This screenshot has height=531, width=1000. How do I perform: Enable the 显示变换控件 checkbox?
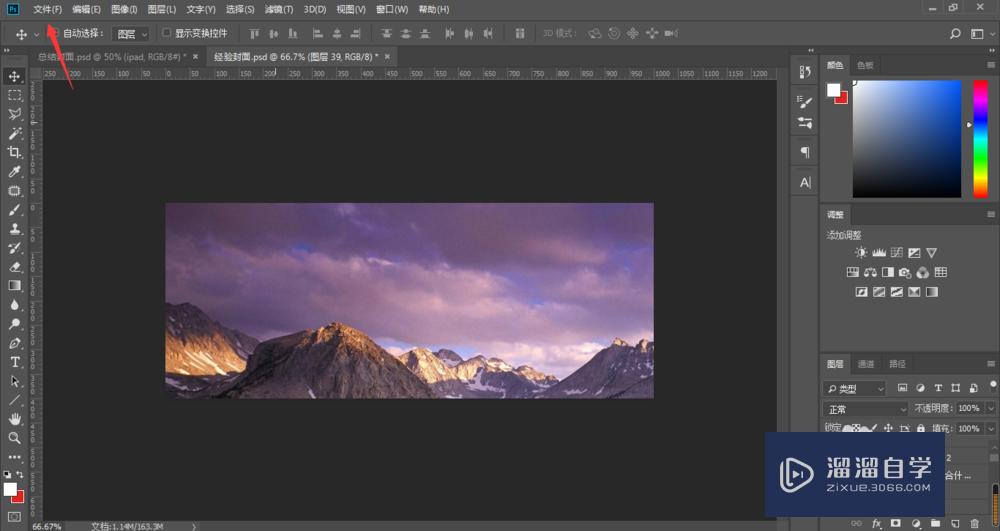tap(167, 33)
